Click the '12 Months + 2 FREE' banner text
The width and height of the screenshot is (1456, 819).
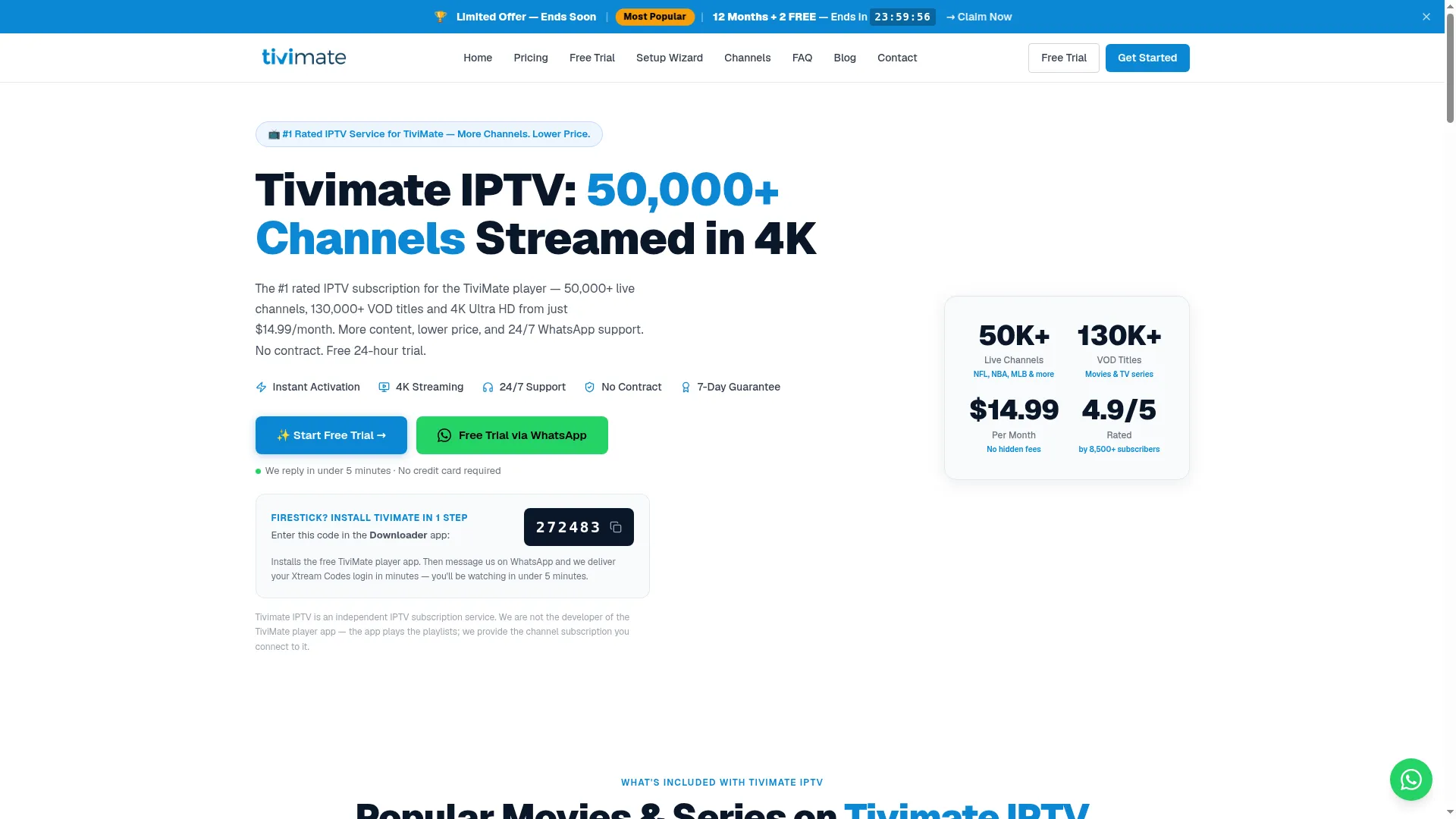click(x=764, y=17)
